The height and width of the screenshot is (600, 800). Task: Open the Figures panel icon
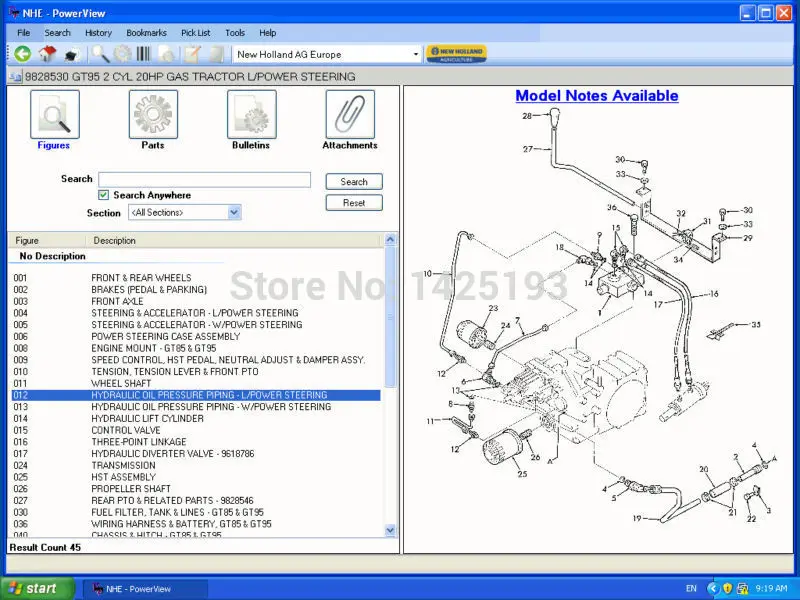tap(55, 114)
